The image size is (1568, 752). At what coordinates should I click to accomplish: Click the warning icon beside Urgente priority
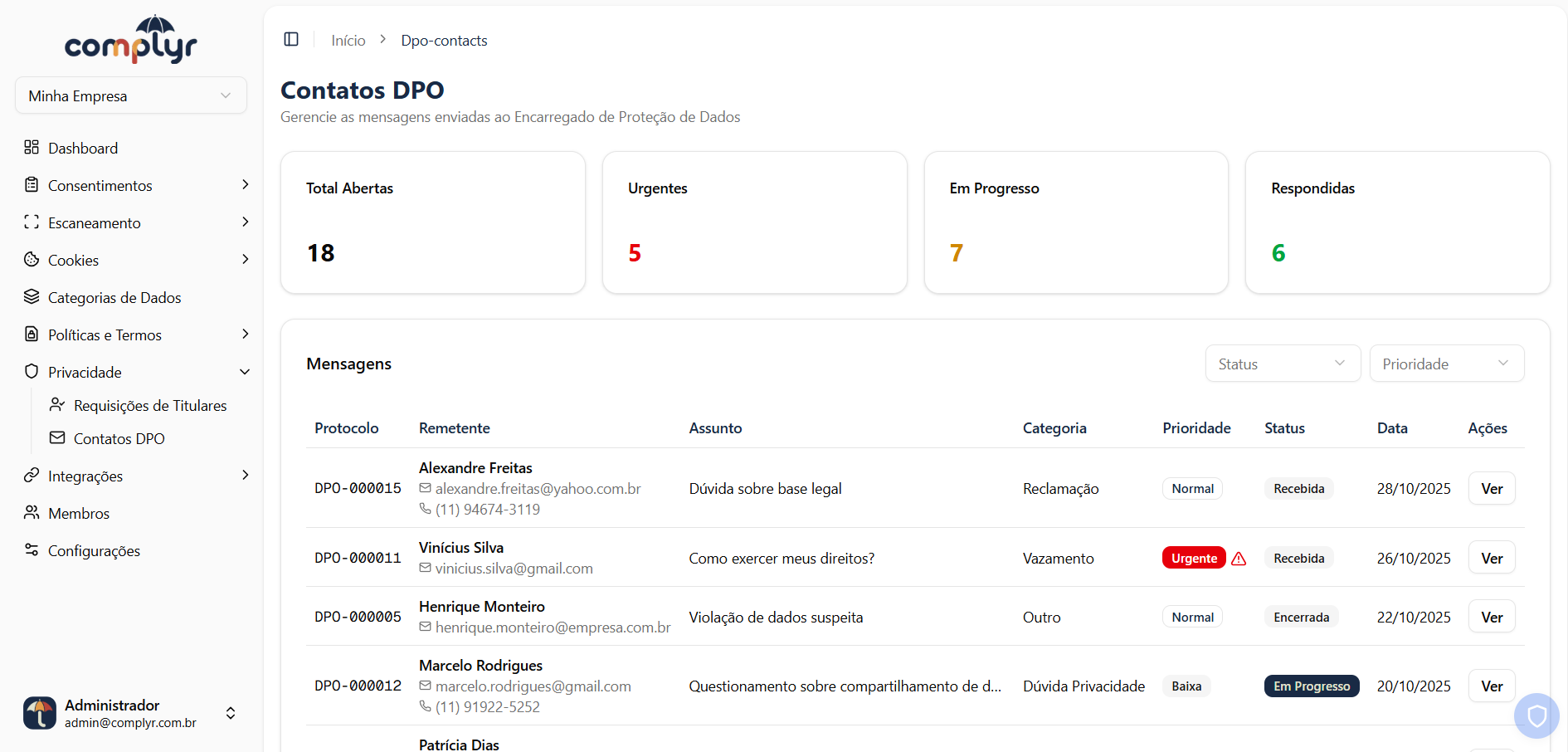[1239, 558]
